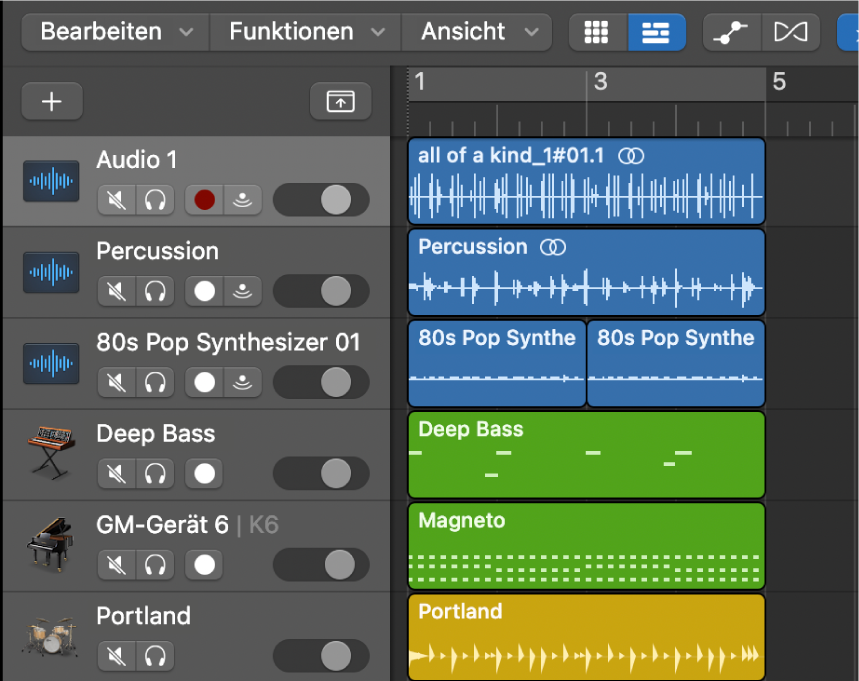Click the duplicate track upload-arrow icon

point(340,101)
